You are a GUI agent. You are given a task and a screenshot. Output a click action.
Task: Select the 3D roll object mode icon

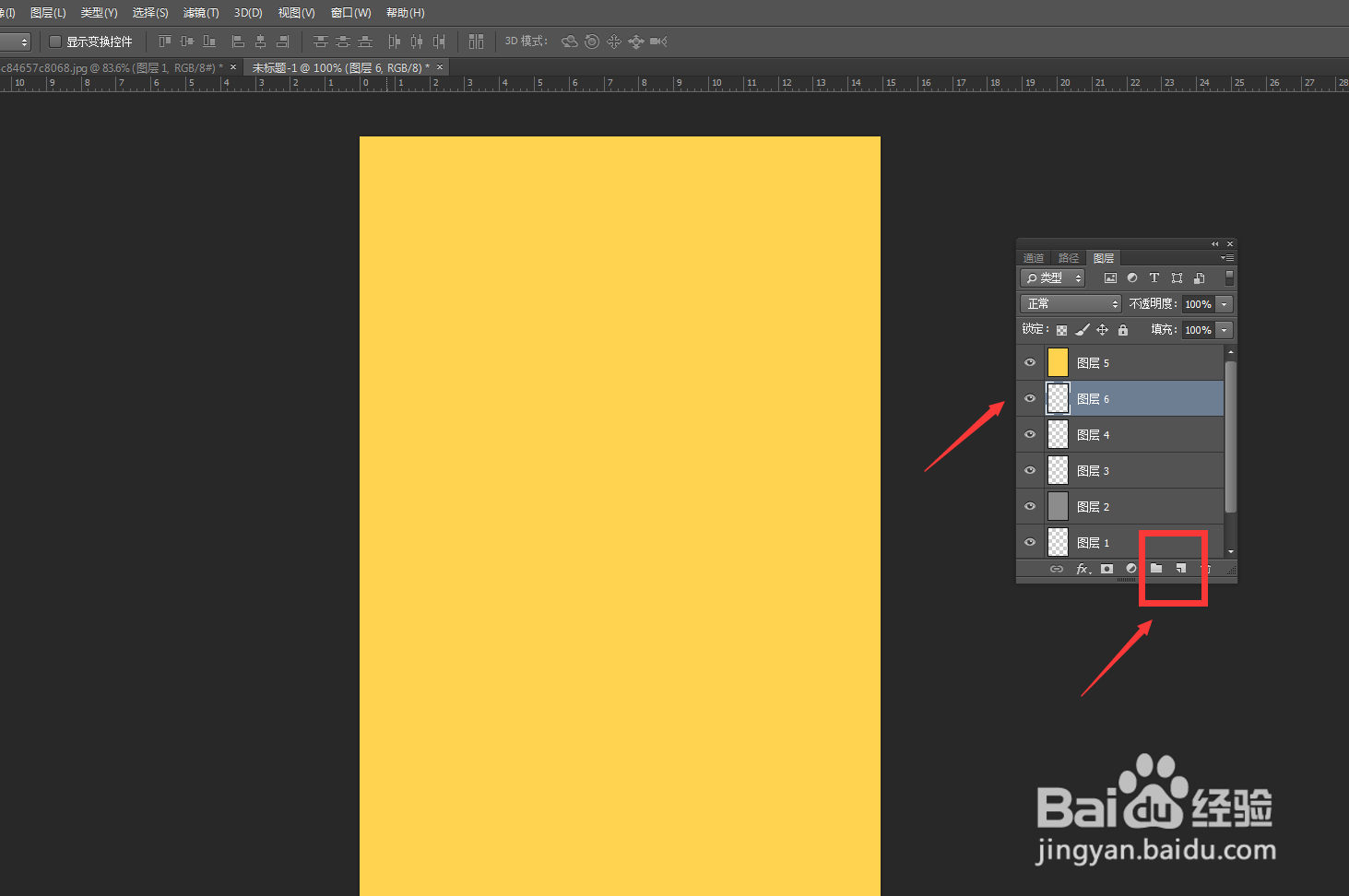tap(592, 41)
